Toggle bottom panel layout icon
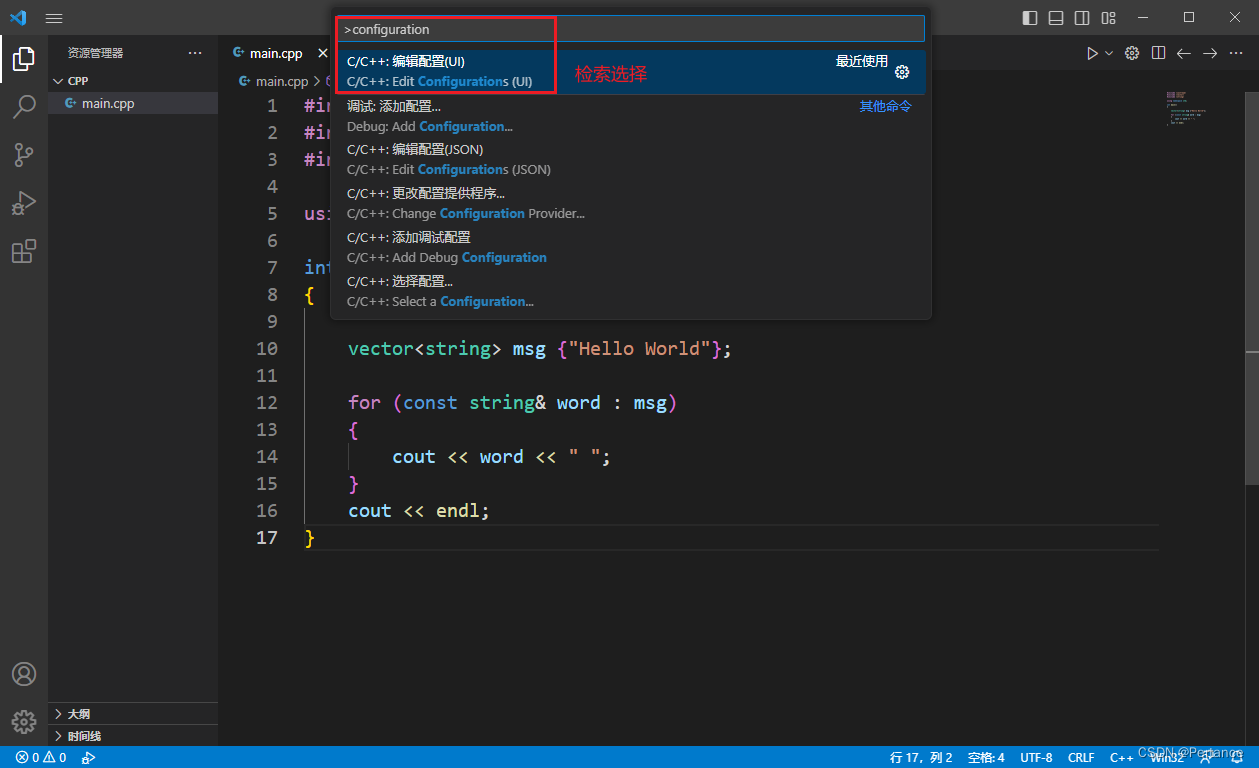The height and width of the screenshot is (768, 1259). [1056, 18]
